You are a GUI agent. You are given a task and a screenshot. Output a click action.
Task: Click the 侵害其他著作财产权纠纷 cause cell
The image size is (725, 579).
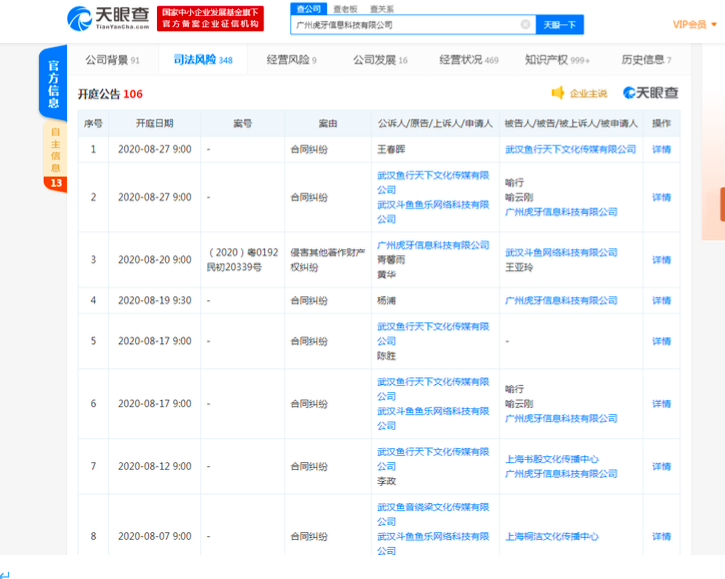[x=327, y=259]
